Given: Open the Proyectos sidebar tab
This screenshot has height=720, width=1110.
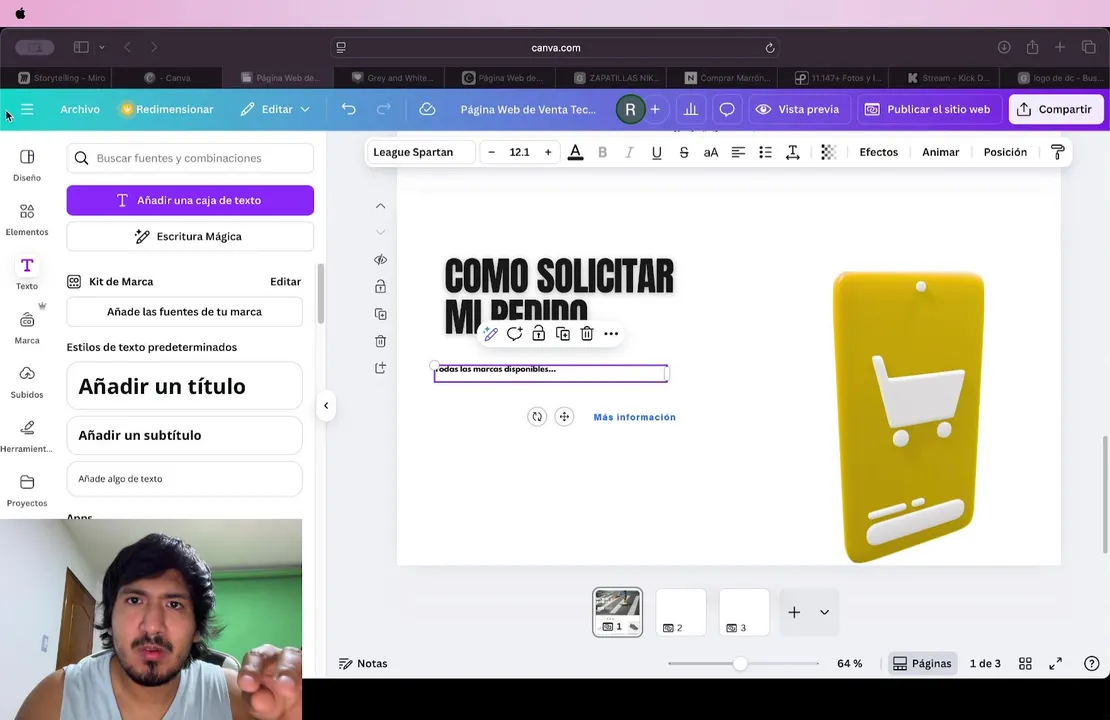Looking at the screenshot, I should pos(27,491).
